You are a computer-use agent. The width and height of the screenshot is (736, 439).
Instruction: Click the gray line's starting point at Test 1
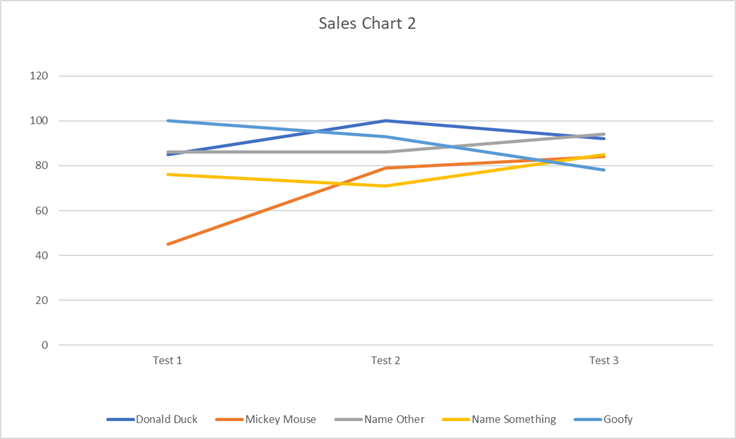[x=168, y=152]
